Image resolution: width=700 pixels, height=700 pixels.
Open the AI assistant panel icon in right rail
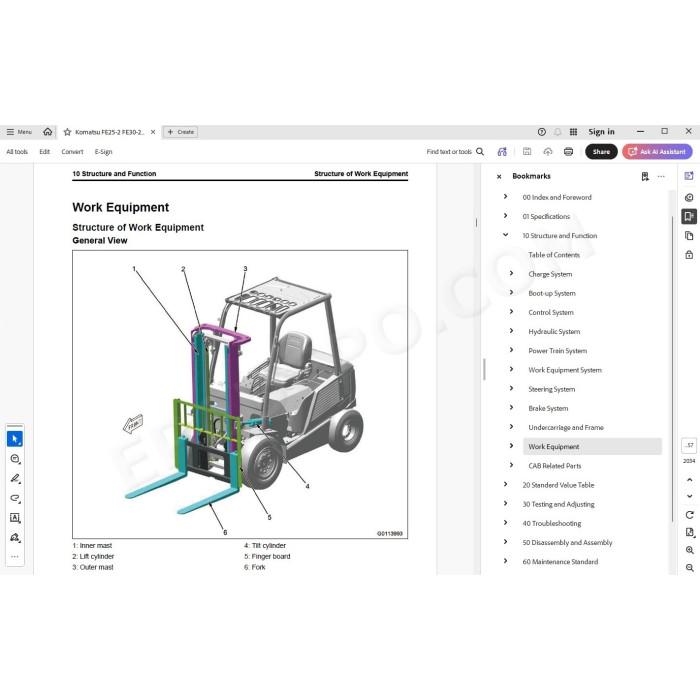point(689,176)
